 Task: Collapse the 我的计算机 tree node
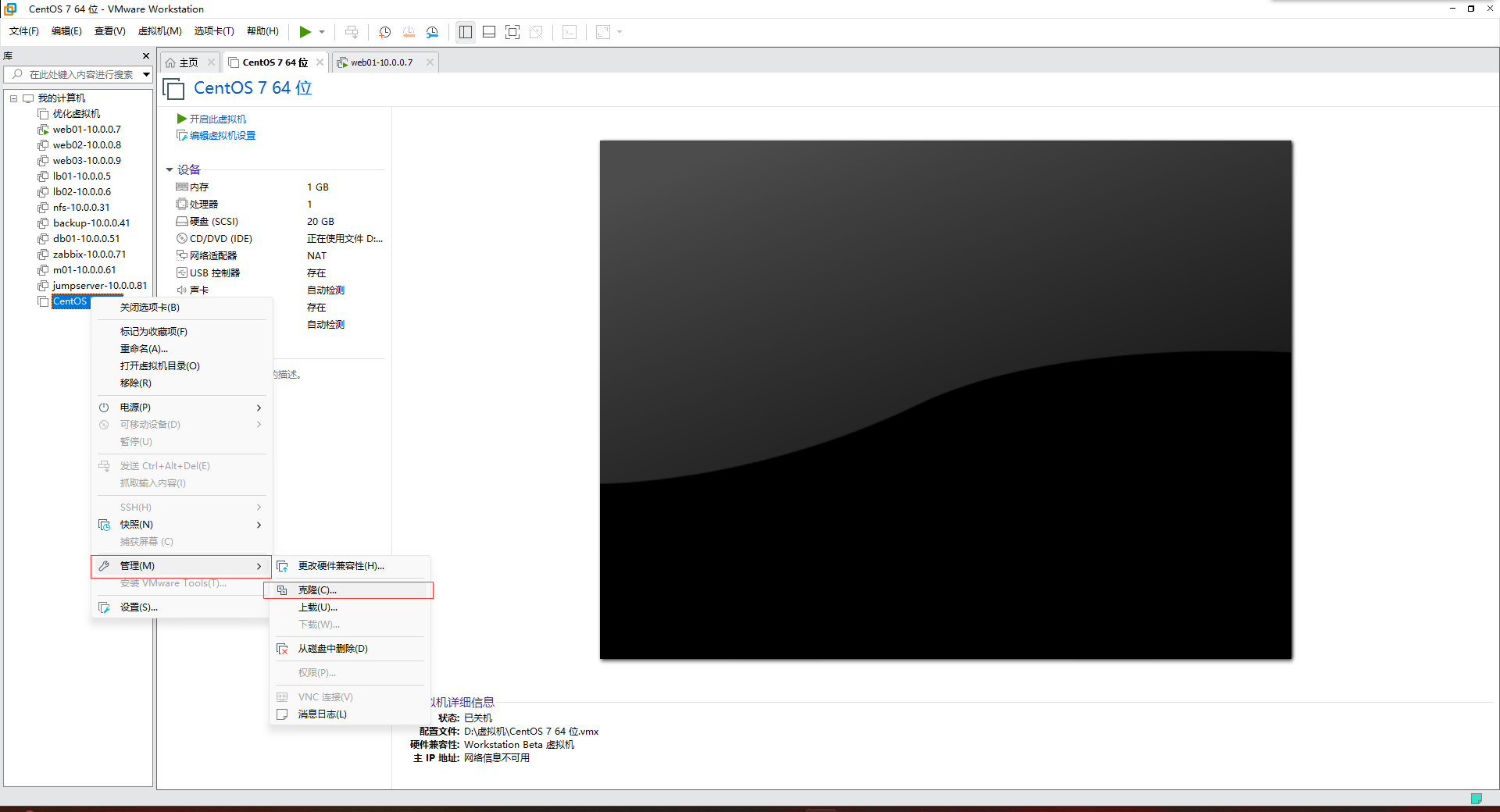[13, 98]
